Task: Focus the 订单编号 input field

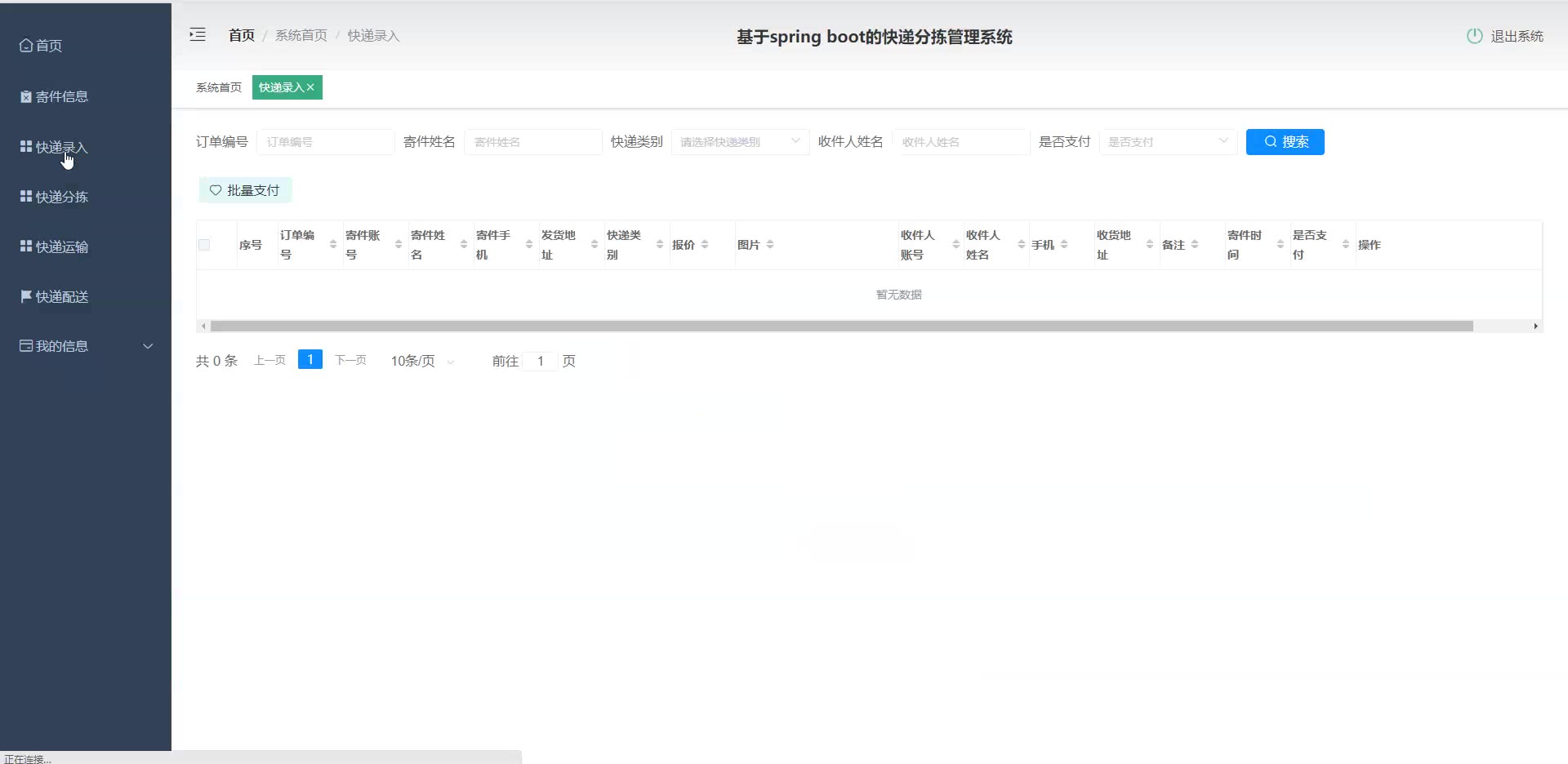Action: click(325, 142)
